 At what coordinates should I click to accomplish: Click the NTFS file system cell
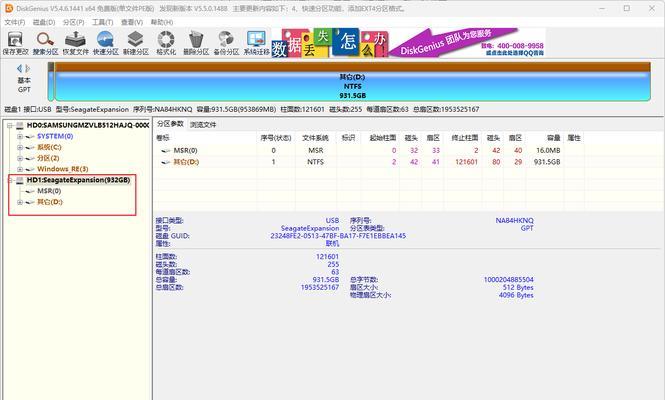pos(316,162)
